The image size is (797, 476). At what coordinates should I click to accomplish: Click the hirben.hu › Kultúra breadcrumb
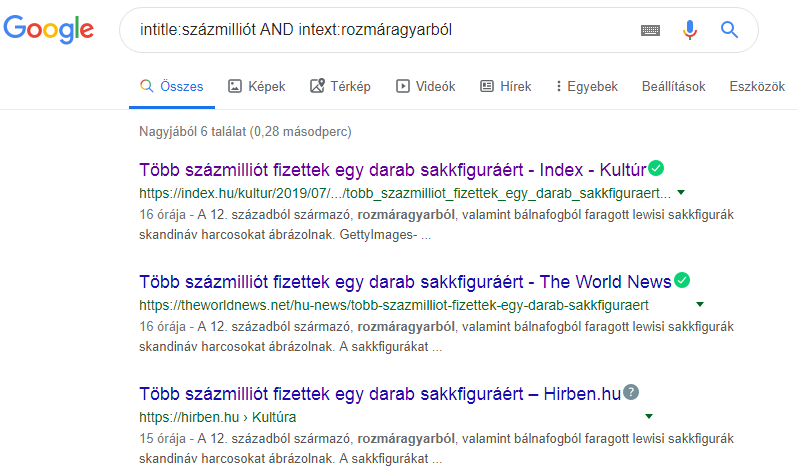pos(218,417)
